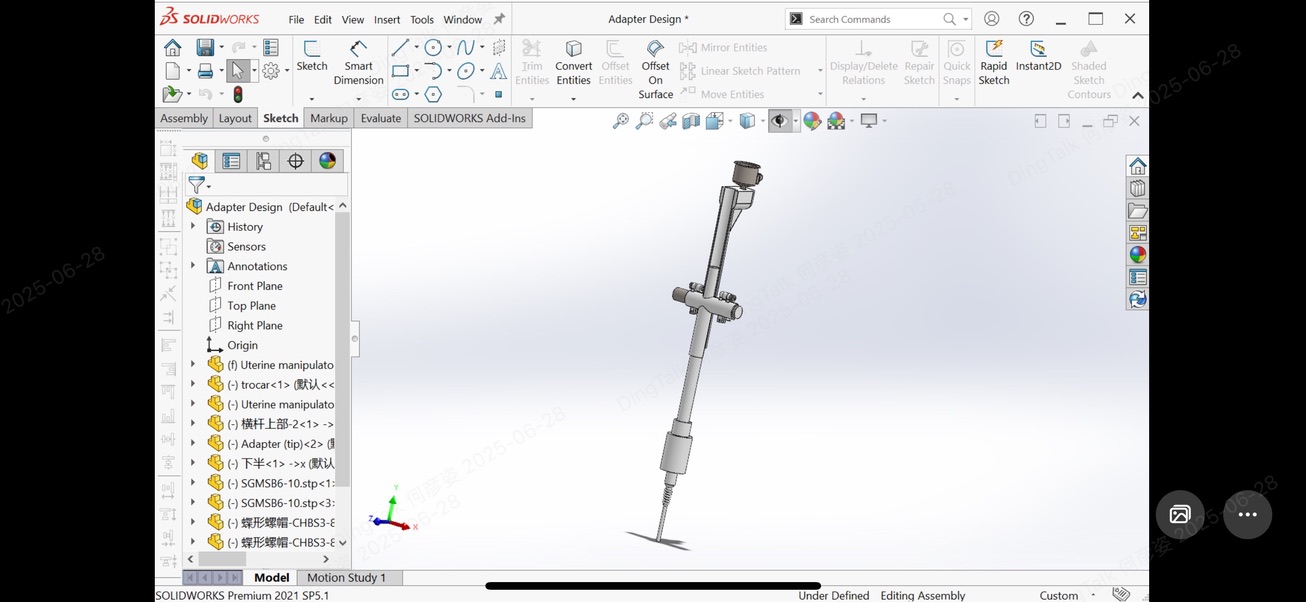The image size is (1306, 602).
Task: Expand the Annotations tree node
Action: coord(193,266)
